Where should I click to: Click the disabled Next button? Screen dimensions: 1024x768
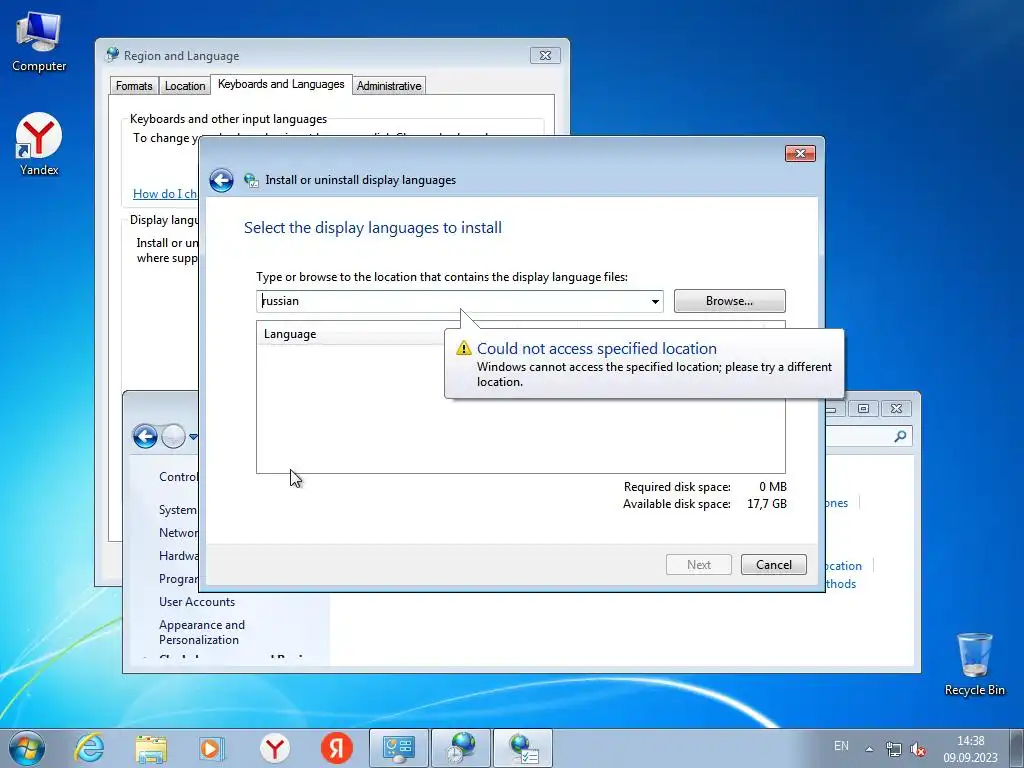click(699, 565)
